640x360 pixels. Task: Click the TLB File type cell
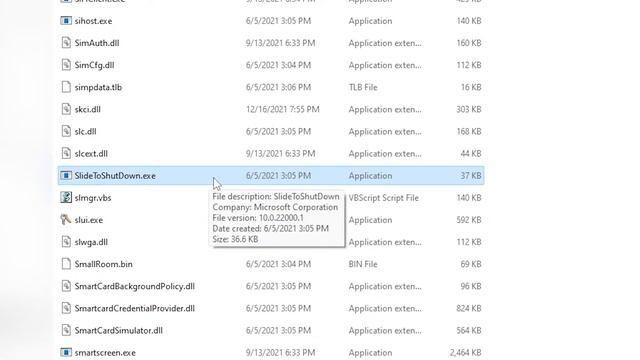coord(363,87)
